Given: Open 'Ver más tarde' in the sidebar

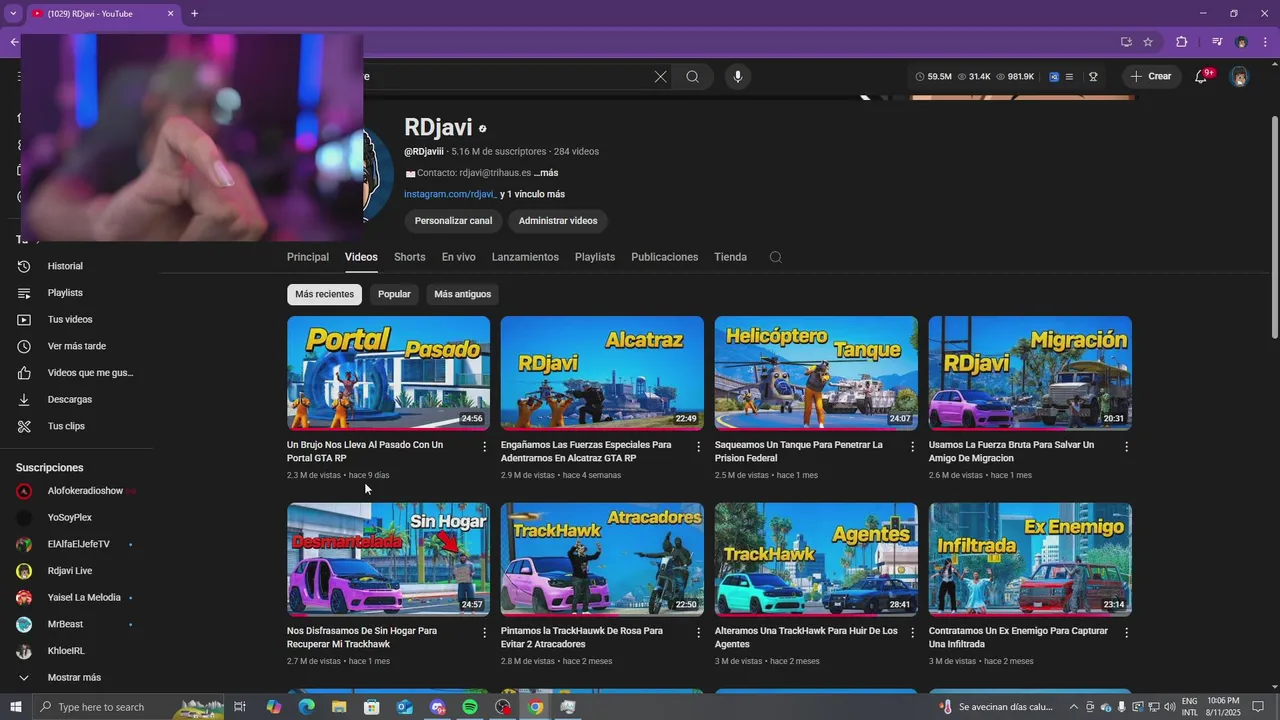Looking at the screenshot, I should click(76, 346).
